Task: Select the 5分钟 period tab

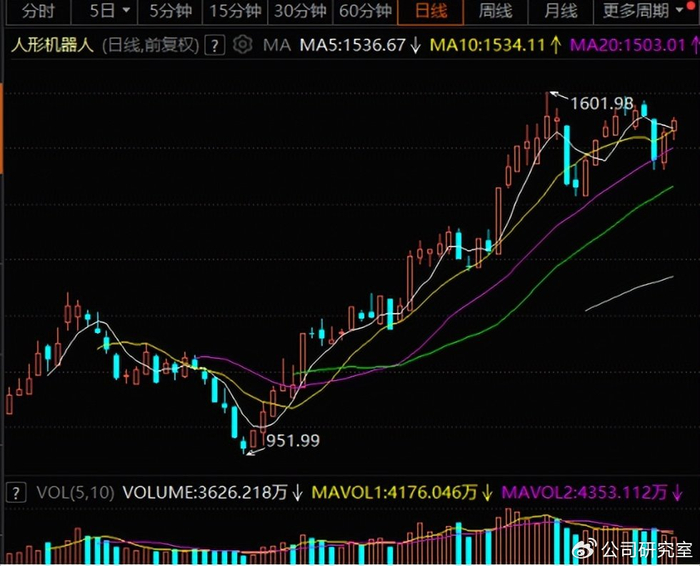Action: [171, 11]
